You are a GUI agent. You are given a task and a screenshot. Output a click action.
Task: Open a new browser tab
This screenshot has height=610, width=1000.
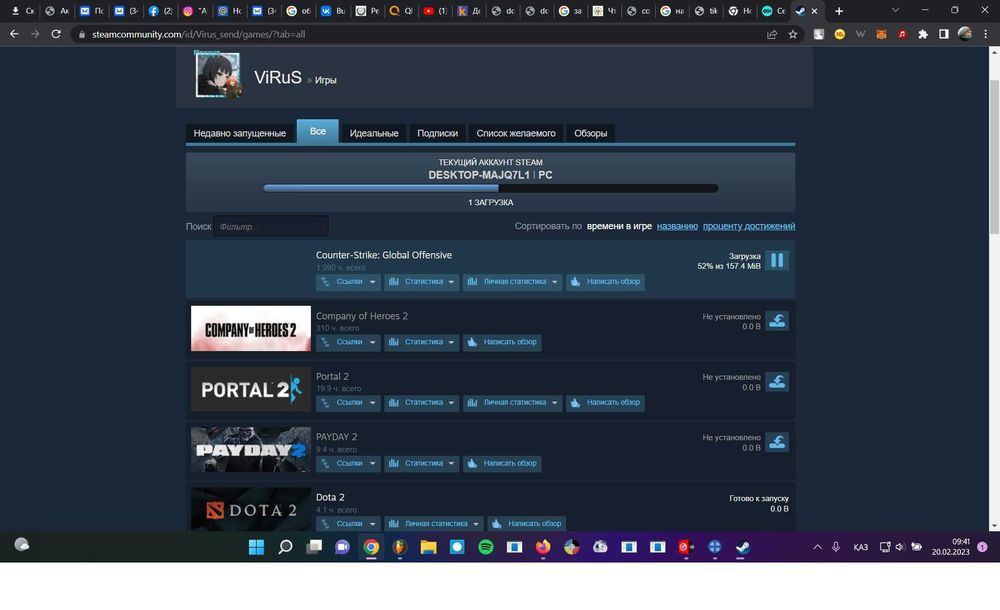[x=839, y=11]
